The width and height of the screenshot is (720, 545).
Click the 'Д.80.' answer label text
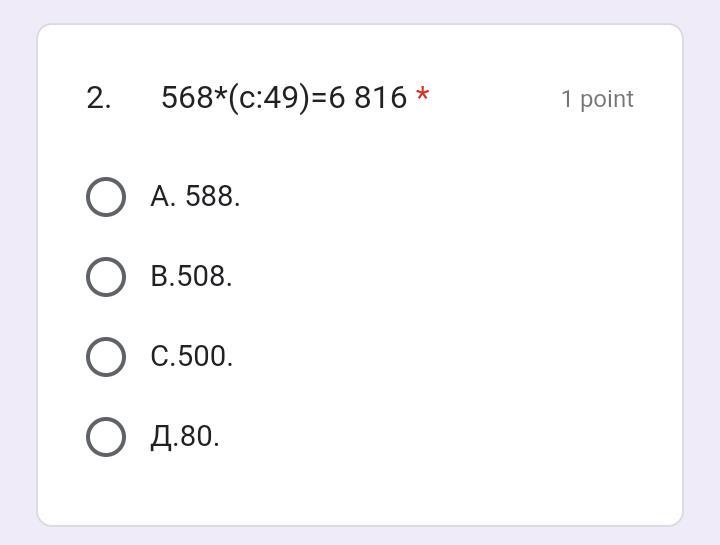click(x=185, y=437)
